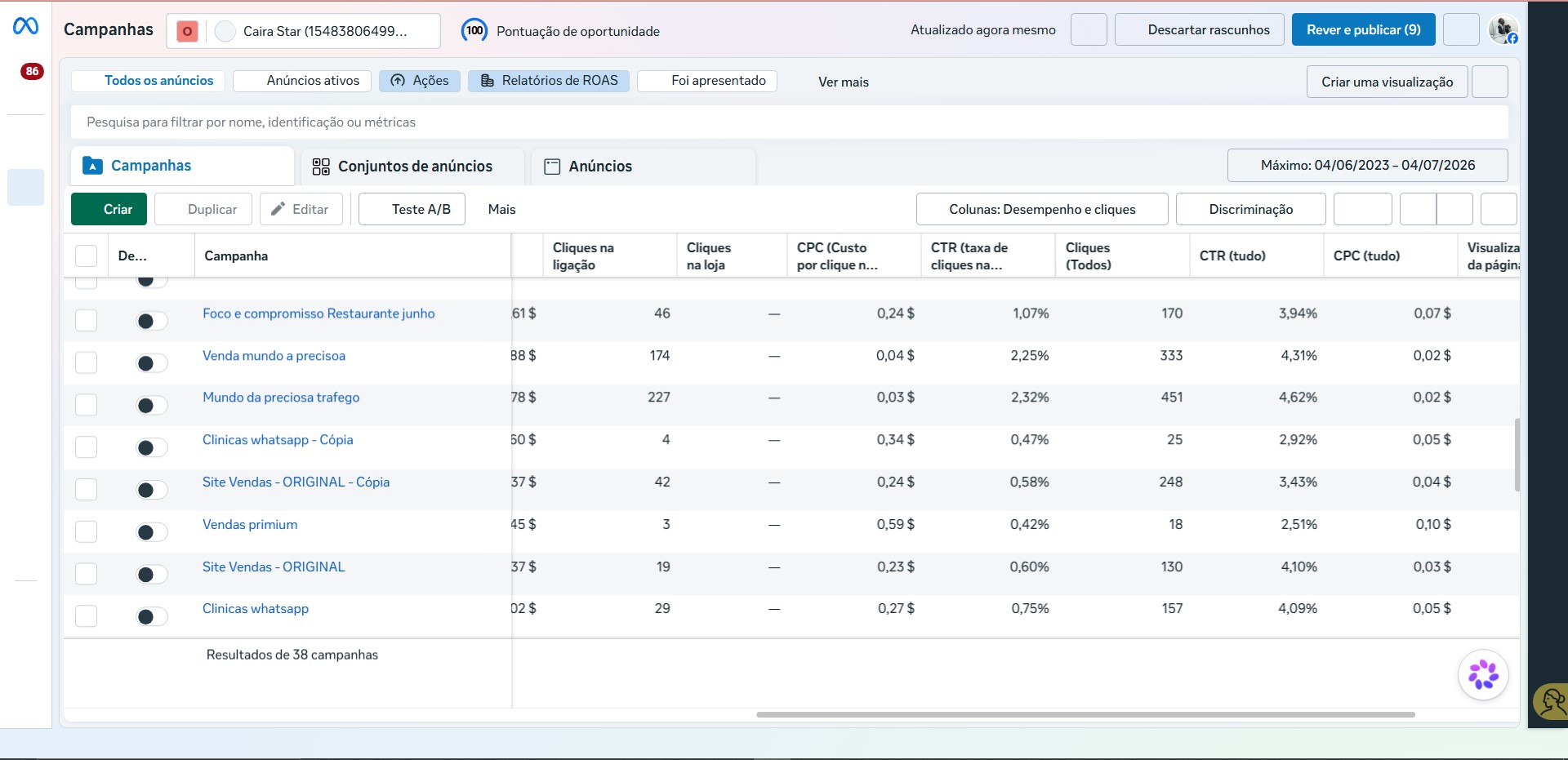Click the Anúncios tab window icon
The height and width of the screenshot is (760, 1568).
coord(552,167)
